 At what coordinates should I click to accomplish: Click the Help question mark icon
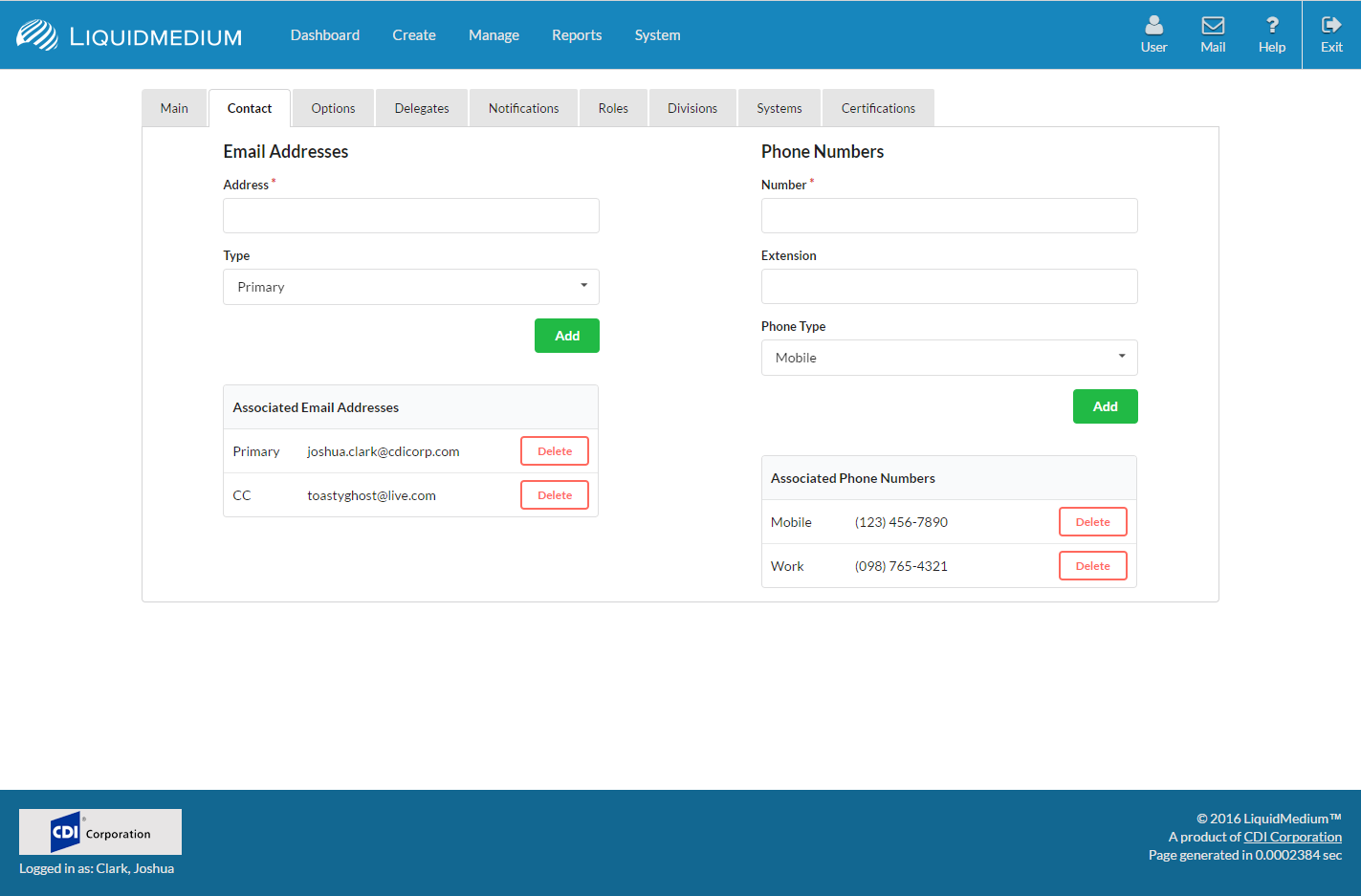(1271, 27)
